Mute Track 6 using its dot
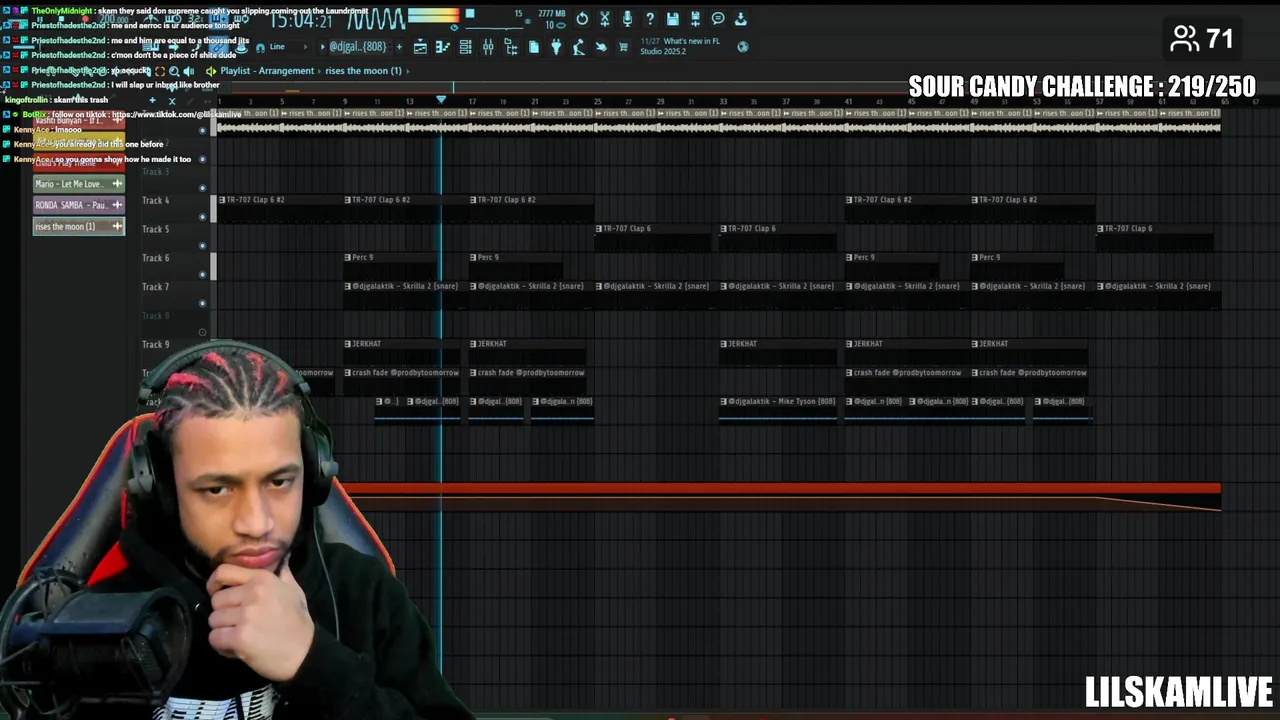1280x720 pixels. [x=202, y=274]
